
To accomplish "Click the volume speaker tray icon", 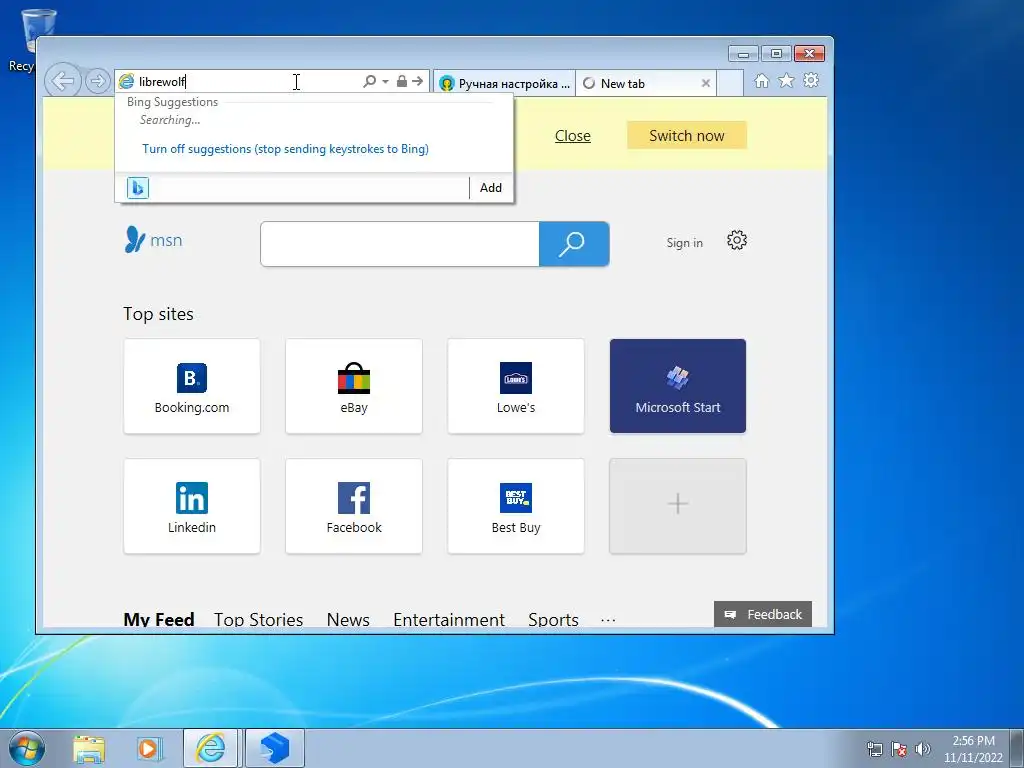I will coord(923,749).
